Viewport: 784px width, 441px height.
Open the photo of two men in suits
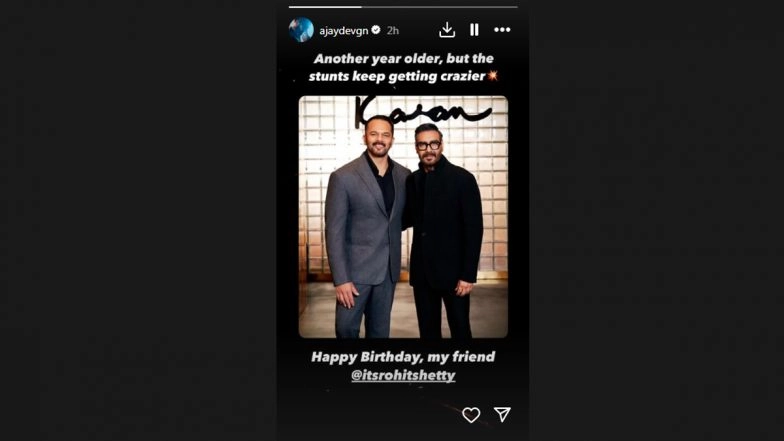click(x=404, y=216)
